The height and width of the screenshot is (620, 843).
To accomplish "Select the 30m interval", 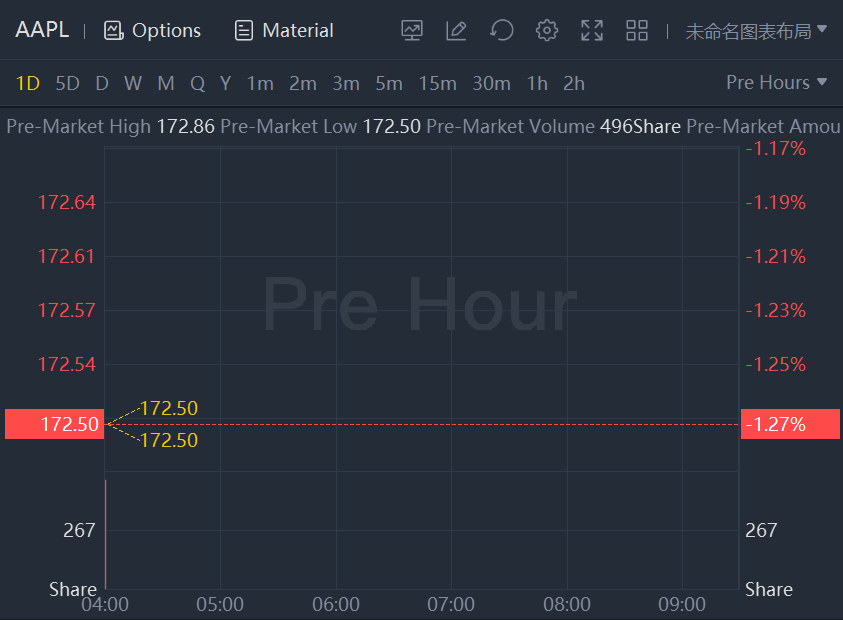I will [491, 84].
